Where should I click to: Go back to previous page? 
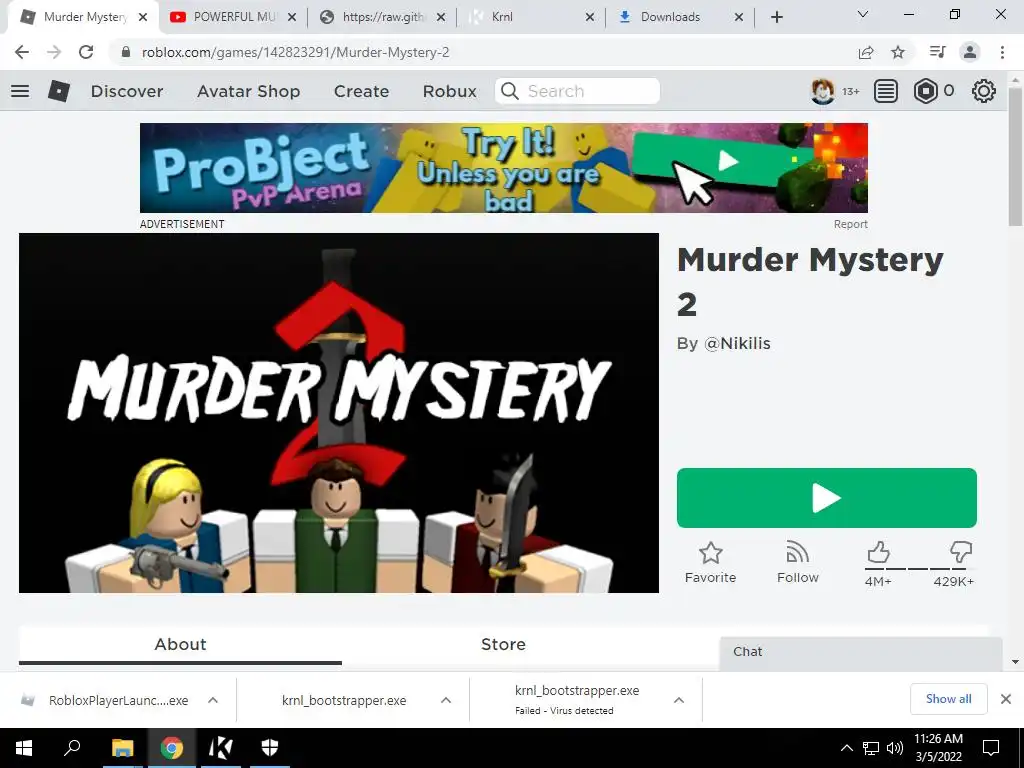click(x=22, y=52)
